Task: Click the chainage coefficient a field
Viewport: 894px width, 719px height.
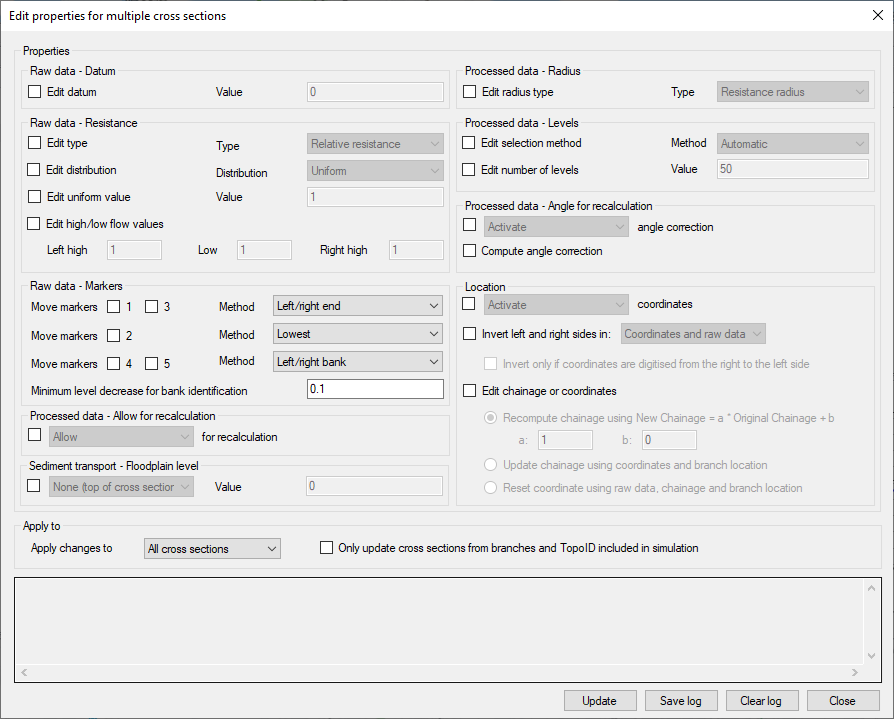Action: tap(566, 440)
